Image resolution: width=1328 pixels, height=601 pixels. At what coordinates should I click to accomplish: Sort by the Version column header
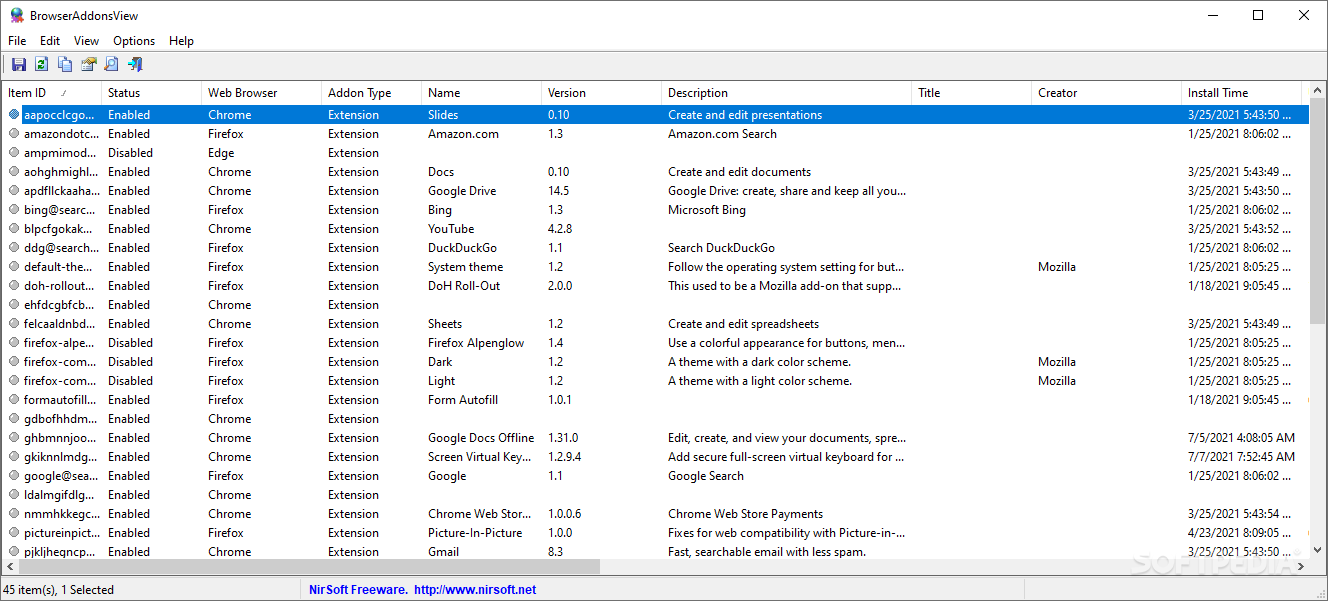pyautogui.click(x=601, y=93)
